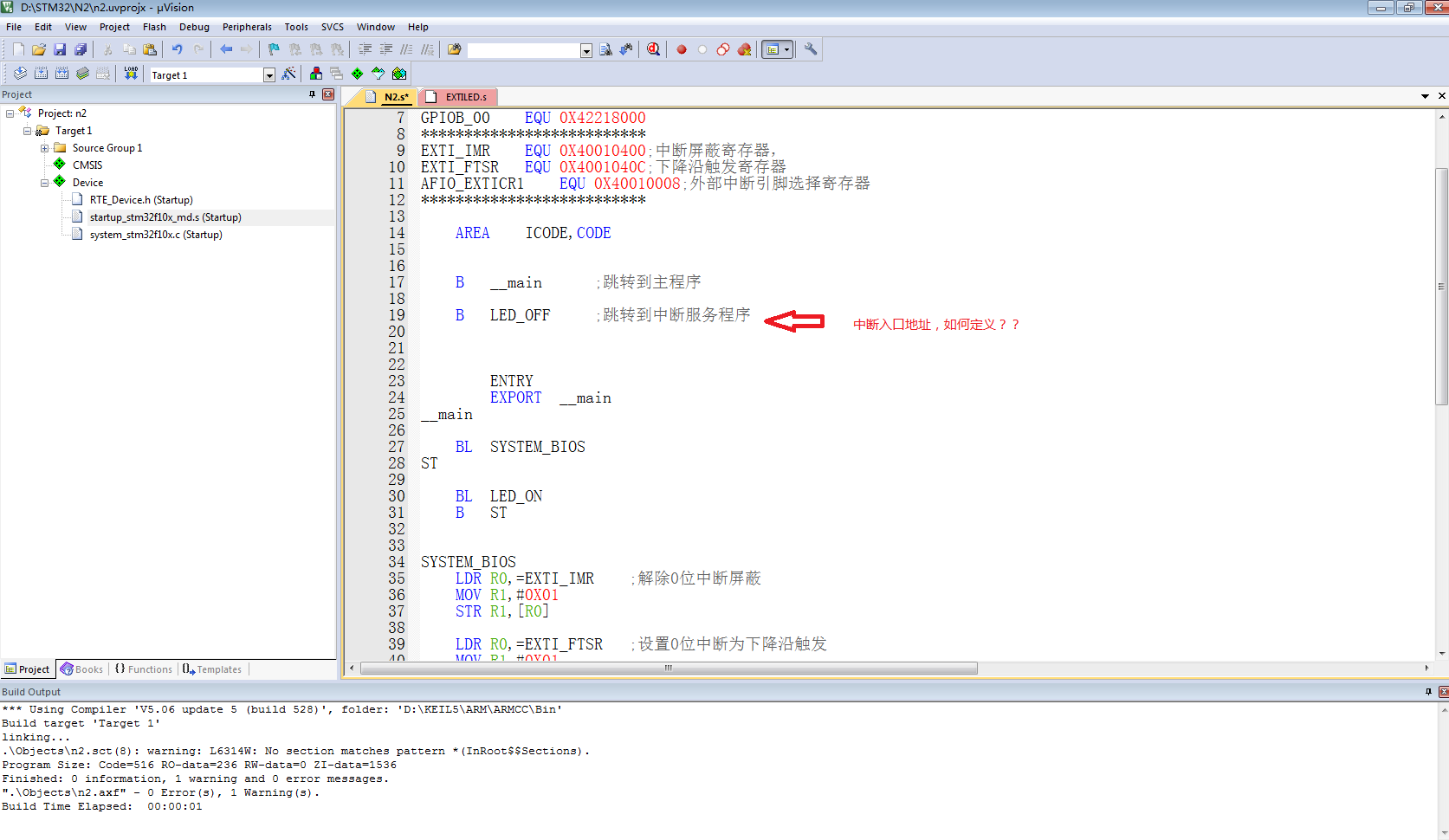This screenshot has height=840, width=1449.
Task: Kill all breakpoints icon
Action: (744, 49)
